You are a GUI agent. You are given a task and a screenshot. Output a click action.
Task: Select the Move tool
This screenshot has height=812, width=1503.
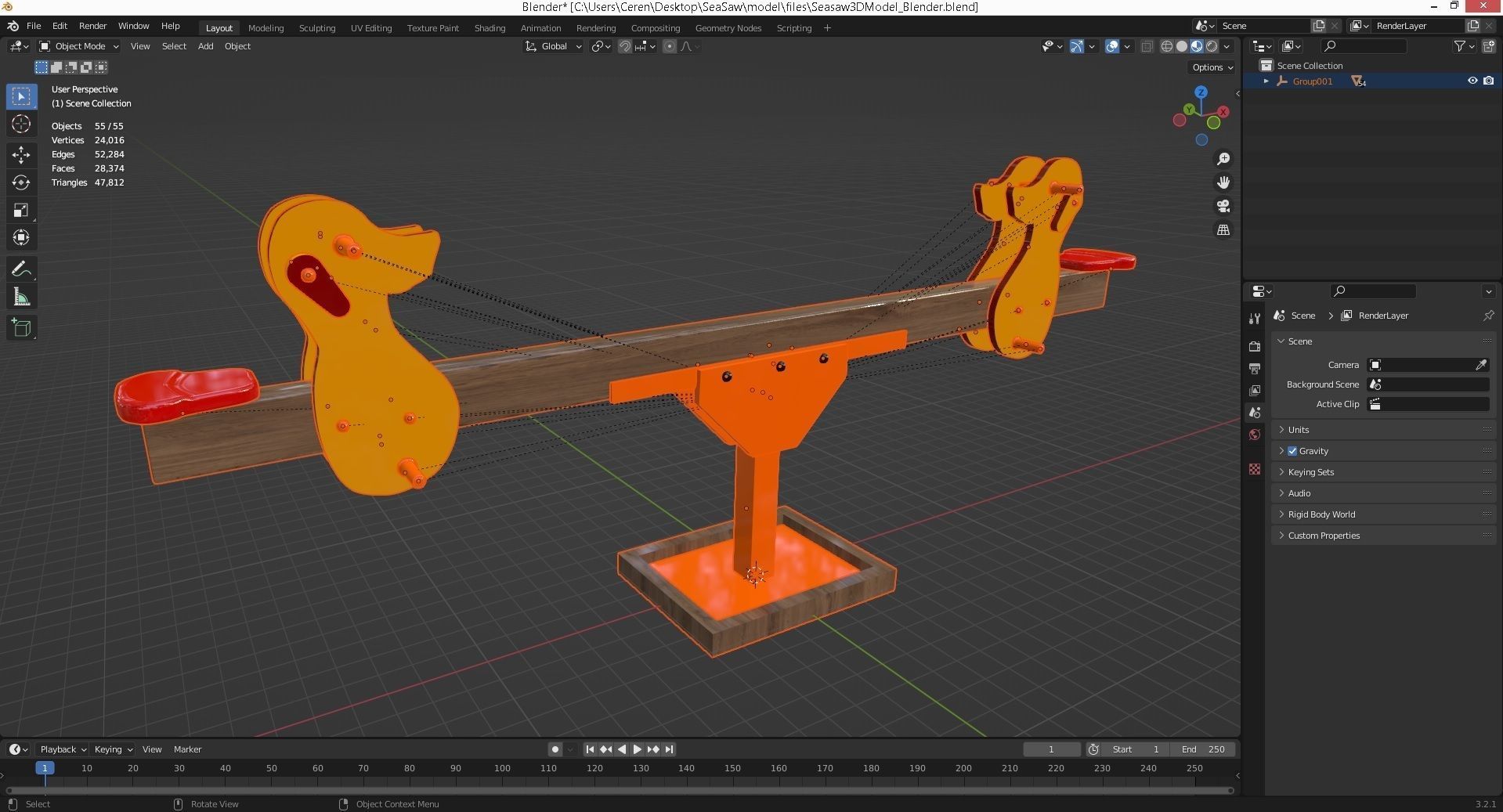(x=21, y=154)
